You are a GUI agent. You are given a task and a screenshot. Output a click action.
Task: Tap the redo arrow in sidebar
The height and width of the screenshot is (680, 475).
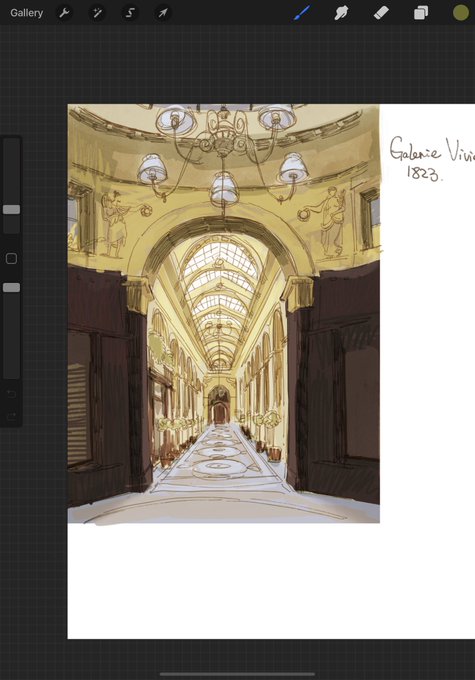coord(11,417)
